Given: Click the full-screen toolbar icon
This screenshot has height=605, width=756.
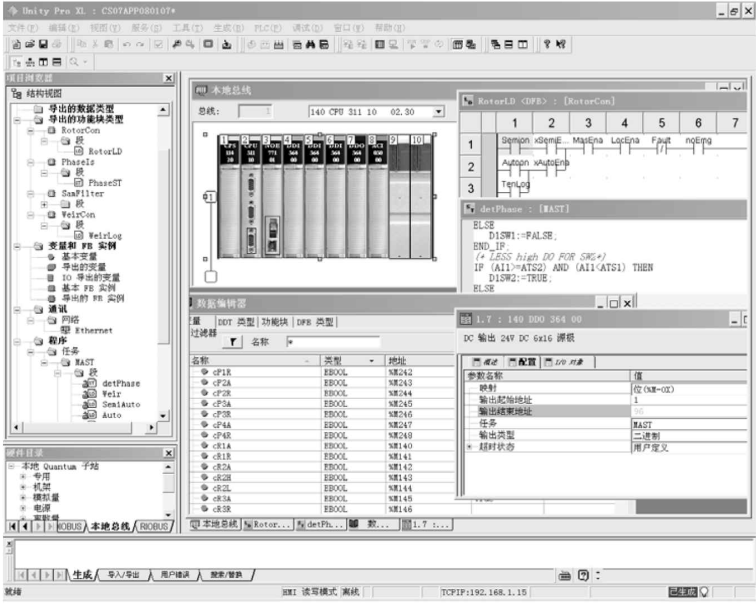Looking at the screenshot, I should (x=208, y=44).
